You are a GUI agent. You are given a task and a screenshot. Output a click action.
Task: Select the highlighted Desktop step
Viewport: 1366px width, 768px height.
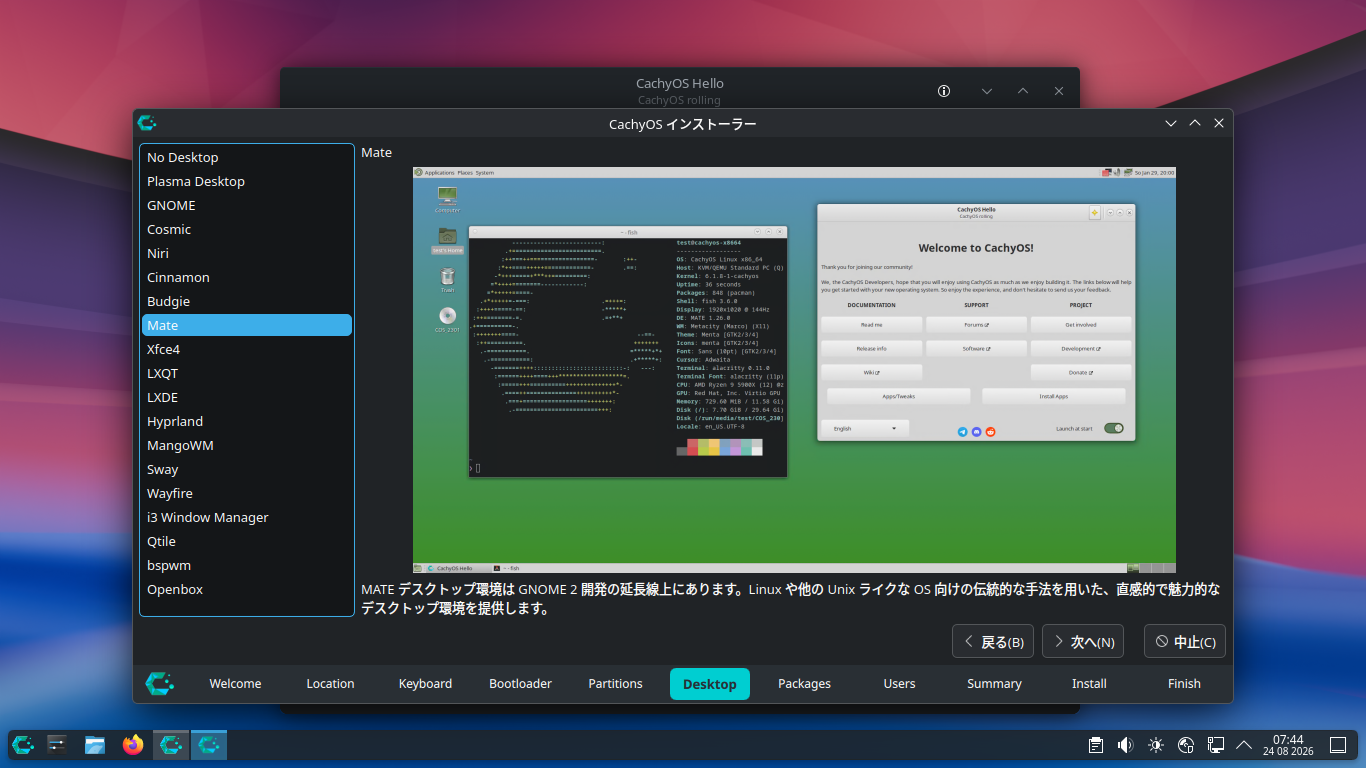point(710,684)
